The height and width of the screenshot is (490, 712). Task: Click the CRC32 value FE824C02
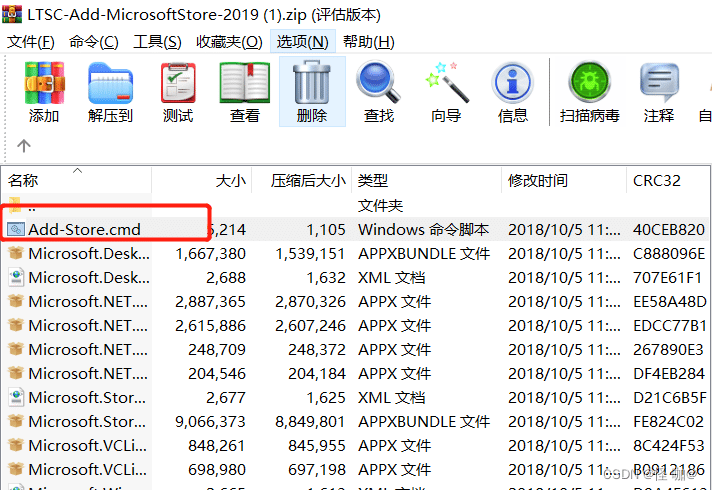pyautogui.click(x=668, y=422)
